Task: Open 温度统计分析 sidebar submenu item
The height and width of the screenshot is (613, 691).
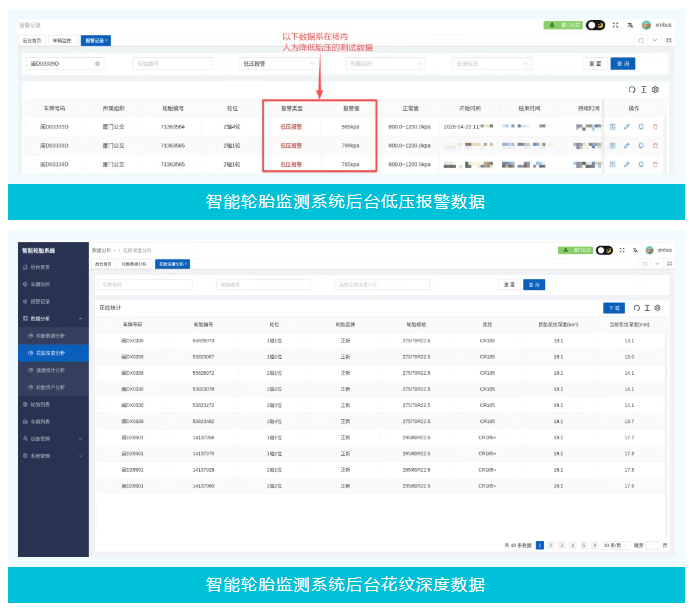Action: pyautogui.click(x=53, y=370)
